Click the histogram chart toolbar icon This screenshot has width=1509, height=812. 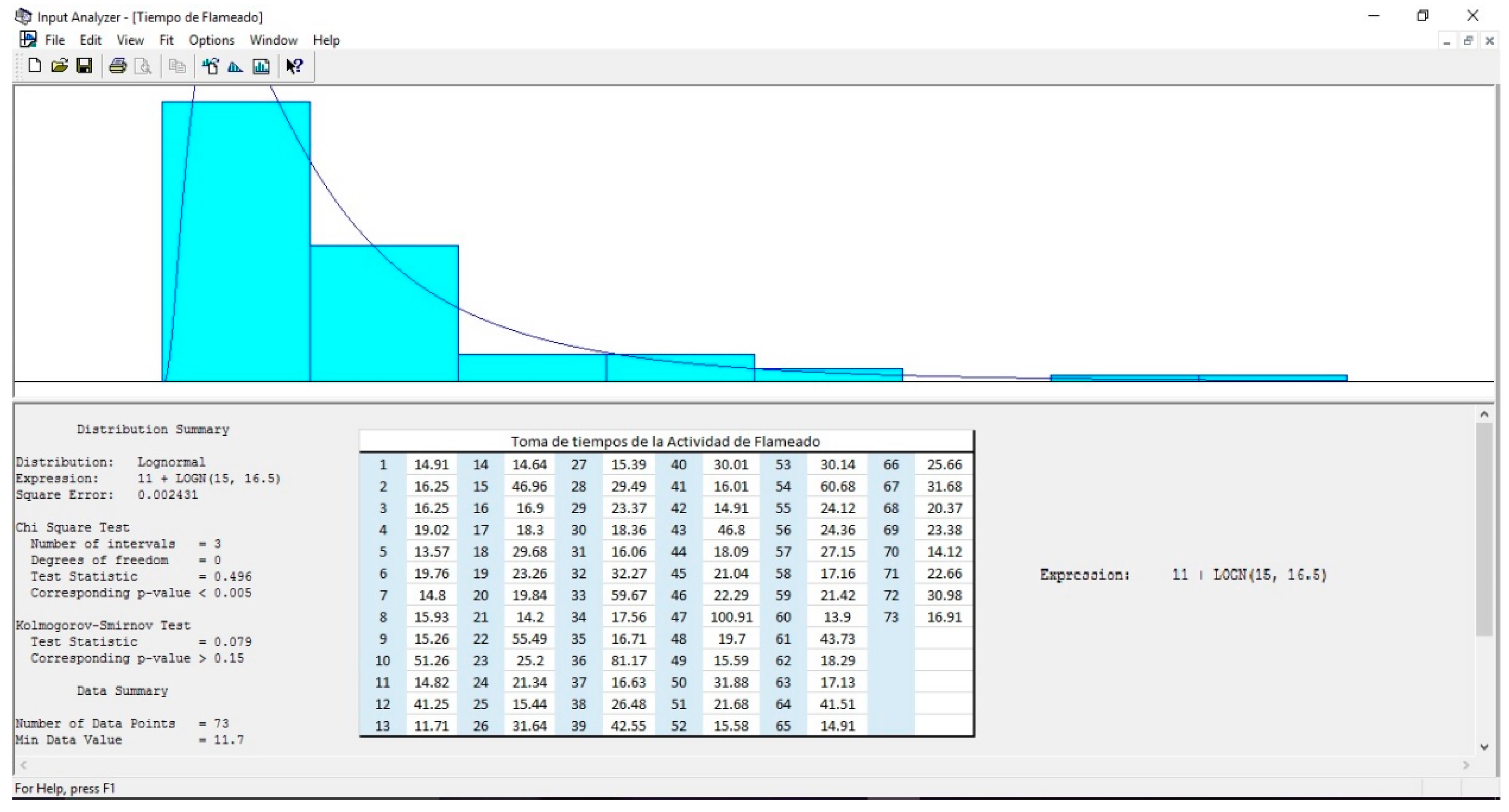click(261, 66)
